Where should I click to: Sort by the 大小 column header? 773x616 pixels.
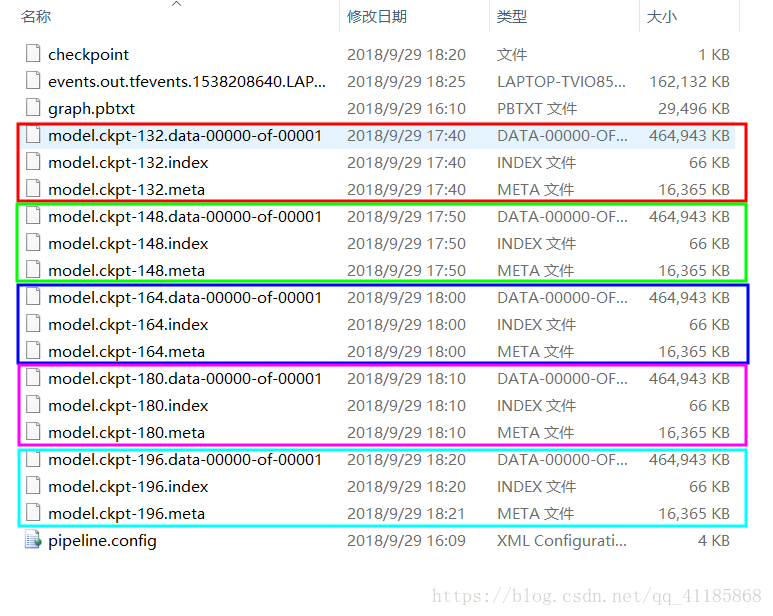[x=662, y=17]
